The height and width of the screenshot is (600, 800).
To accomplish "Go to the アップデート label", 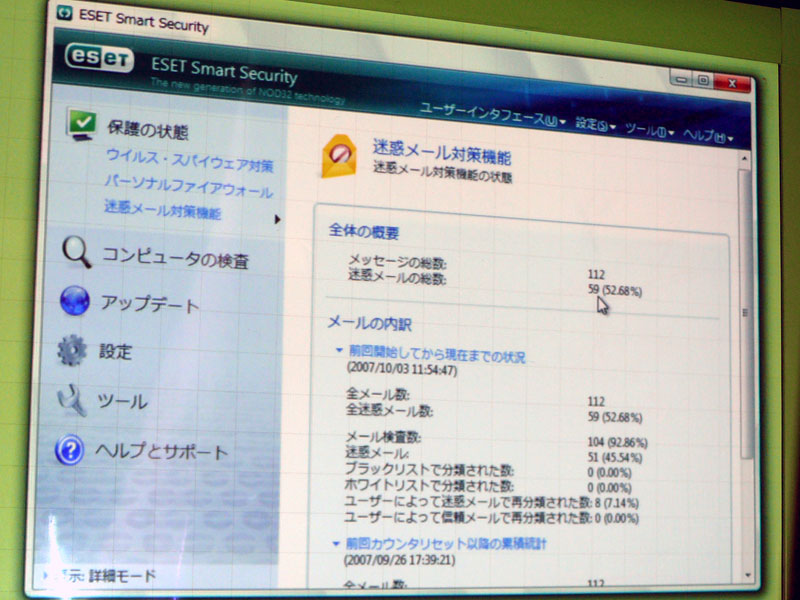I will click(x=149, y=304).
